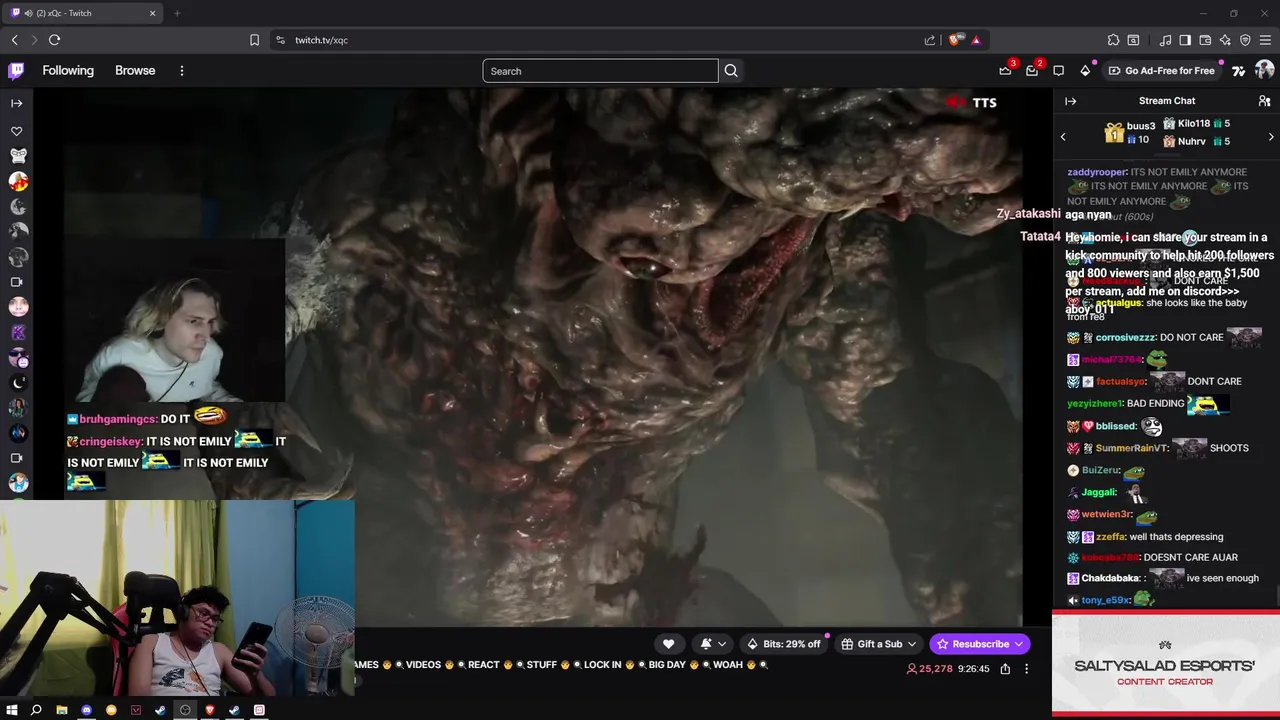Screen dimensions: 1280x720
Task: Click the viewer count 25,278
Action: (x=929, y=669)
